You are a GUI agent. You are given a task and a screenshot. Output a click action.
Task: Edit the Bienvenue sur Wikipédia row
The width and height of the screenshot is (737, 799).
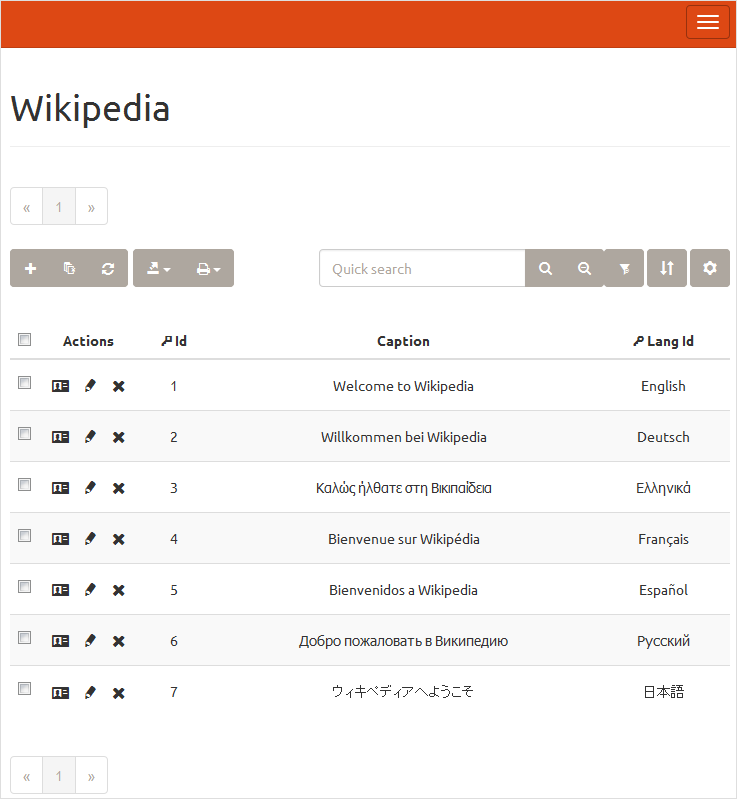[90, 539]
